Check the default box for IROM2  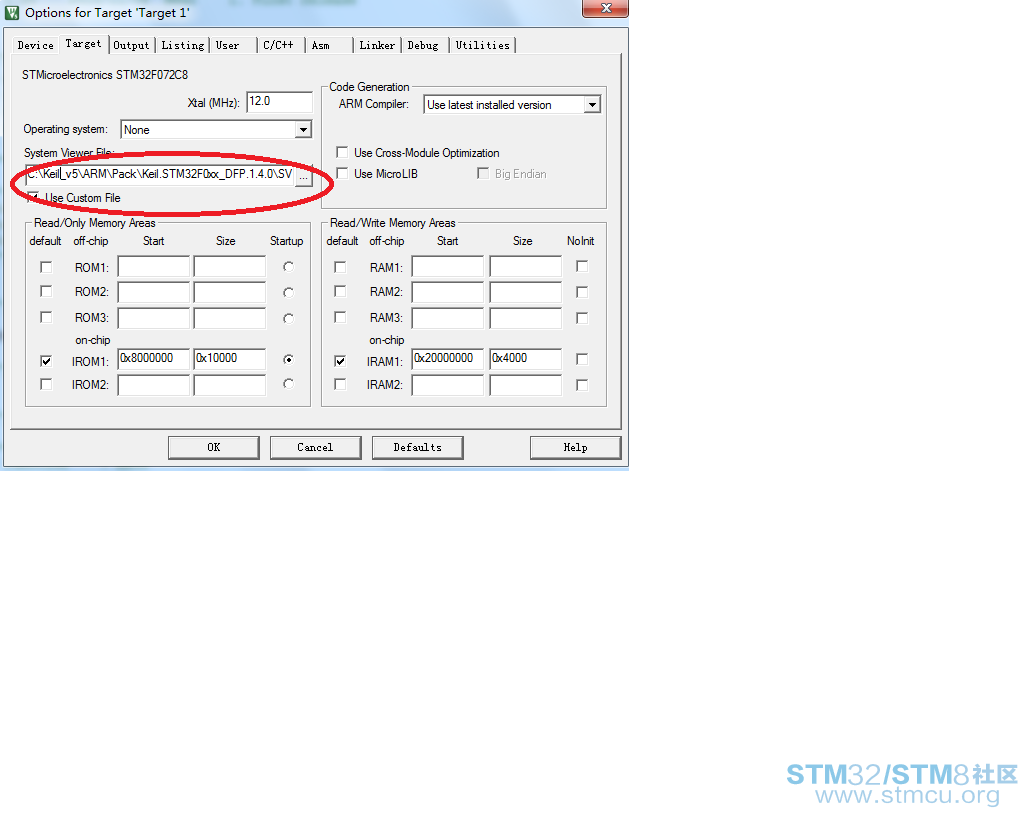[x=46, y=385]
